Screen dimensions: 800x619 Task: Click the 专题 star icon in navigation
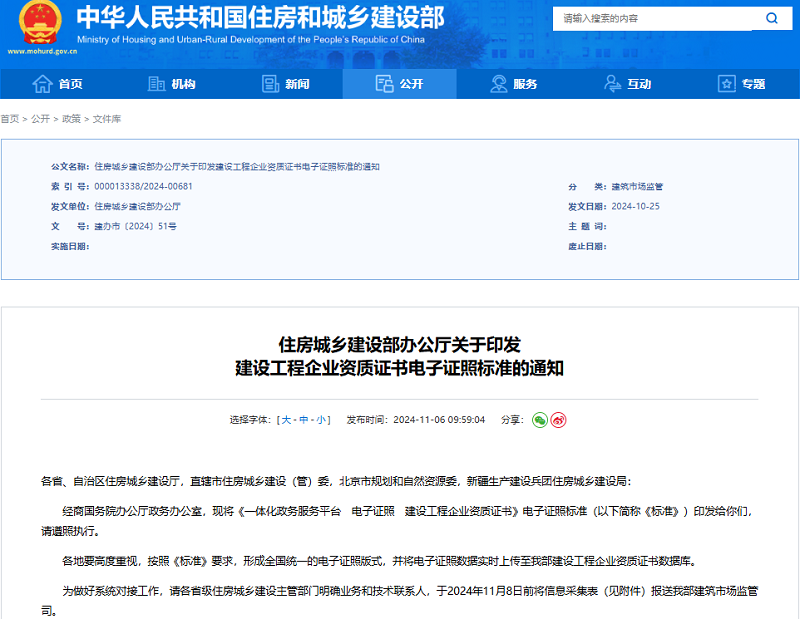[x=724, y=84]
